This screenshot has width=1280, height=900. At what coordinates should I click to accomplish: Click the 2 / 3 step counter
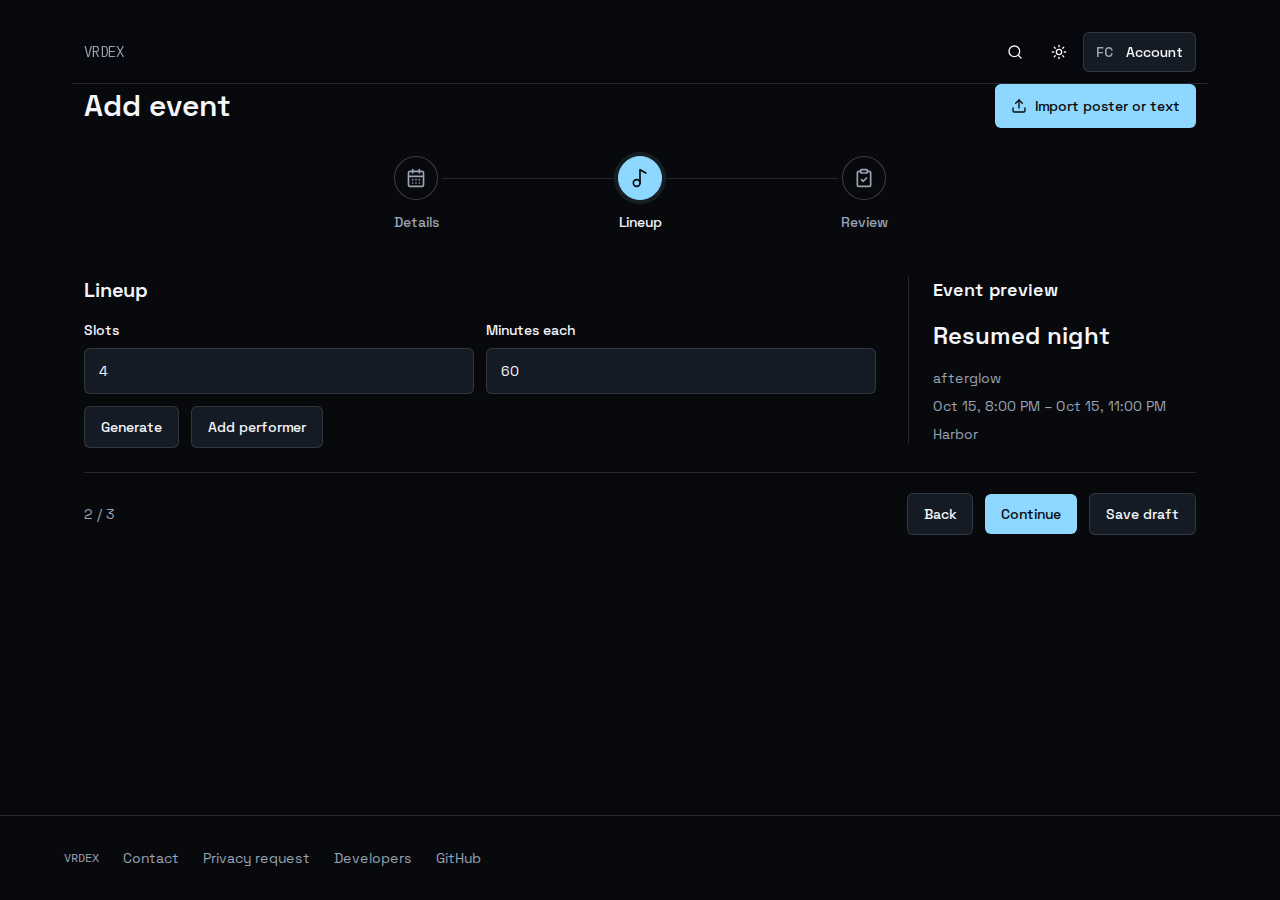tap(99, 514)
